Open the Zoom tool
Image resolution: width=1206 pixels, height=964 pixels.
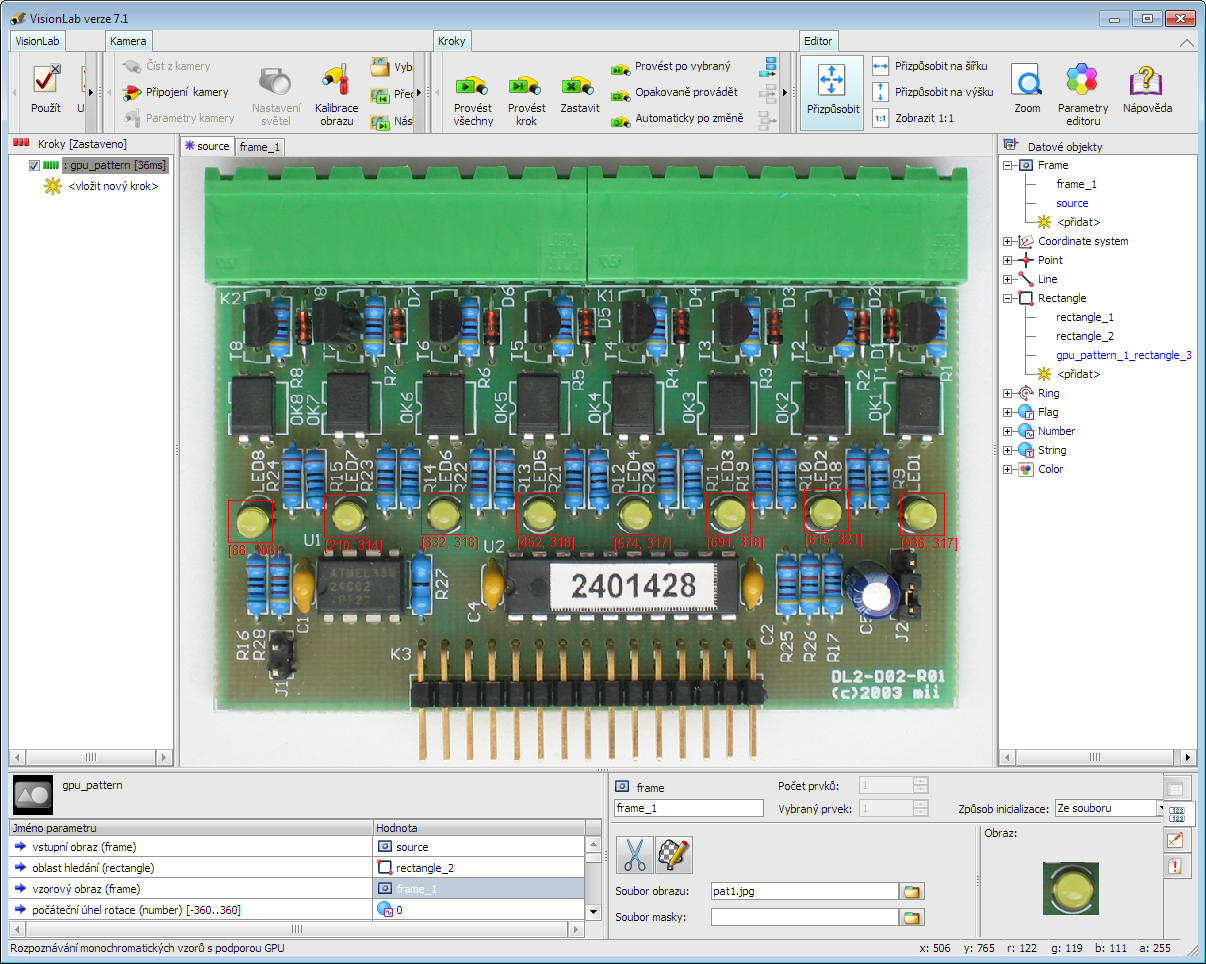pyautogui.click(x=1026, y=81)
